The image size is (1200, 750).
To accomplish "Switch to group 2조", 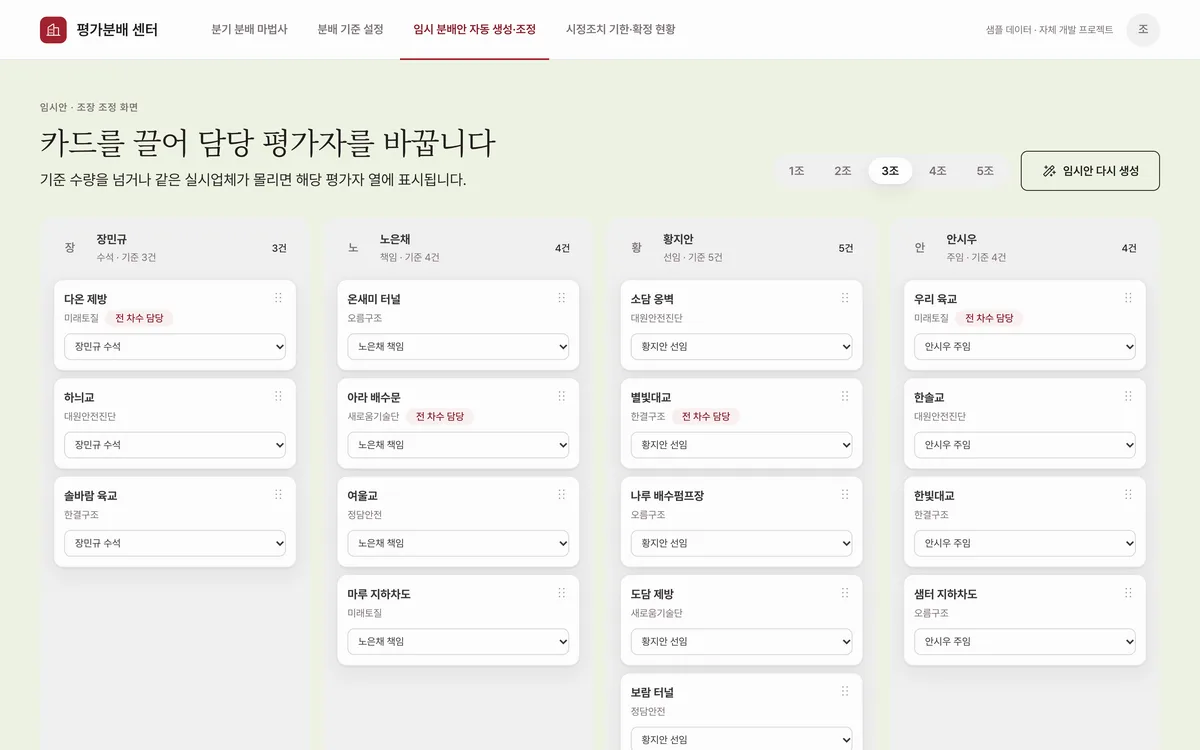I will point(843,171).
